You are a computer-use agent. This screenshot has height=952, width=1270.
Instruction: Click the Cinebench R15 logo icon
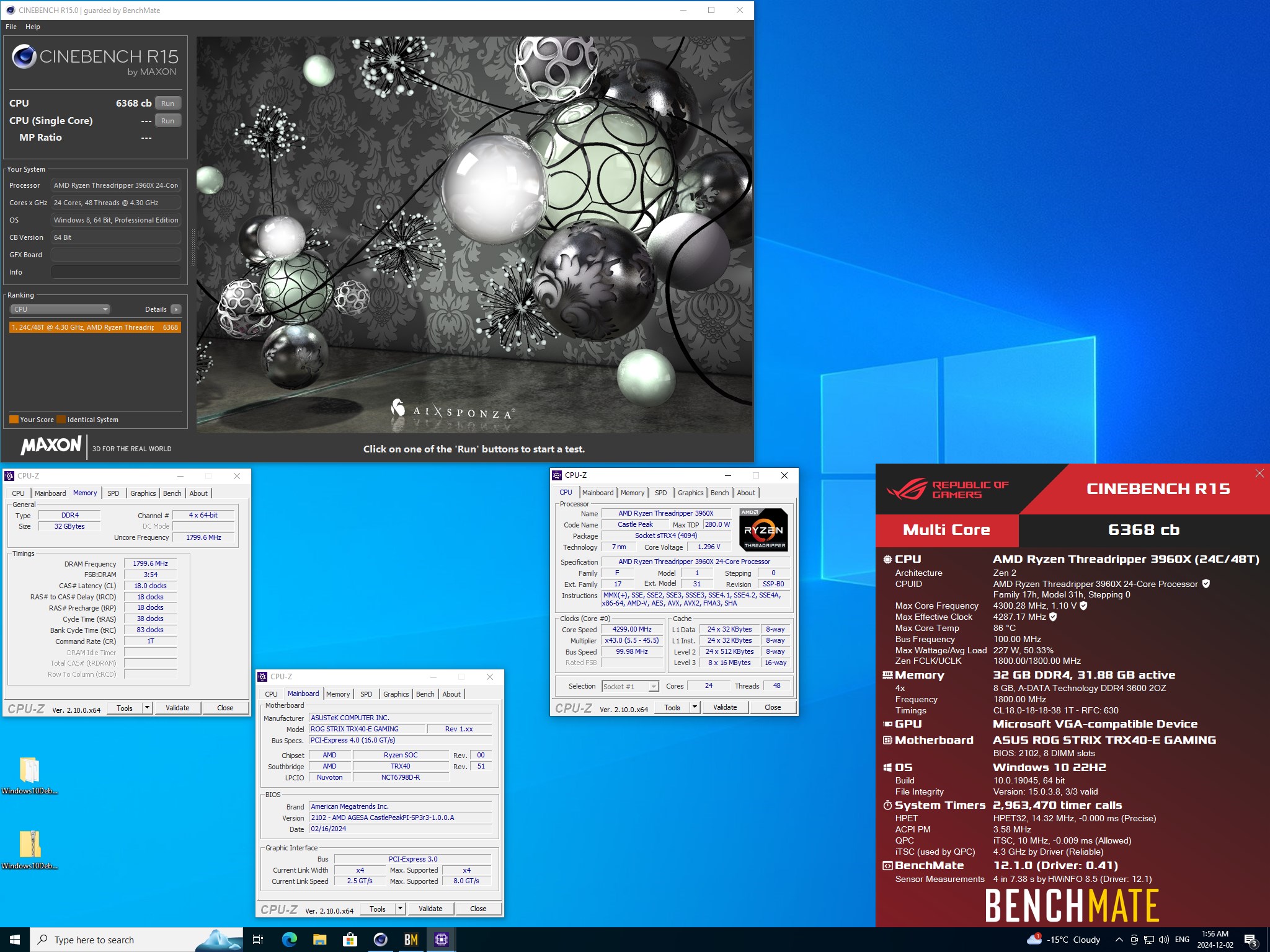pyautogui.click(x=24, y=57)
